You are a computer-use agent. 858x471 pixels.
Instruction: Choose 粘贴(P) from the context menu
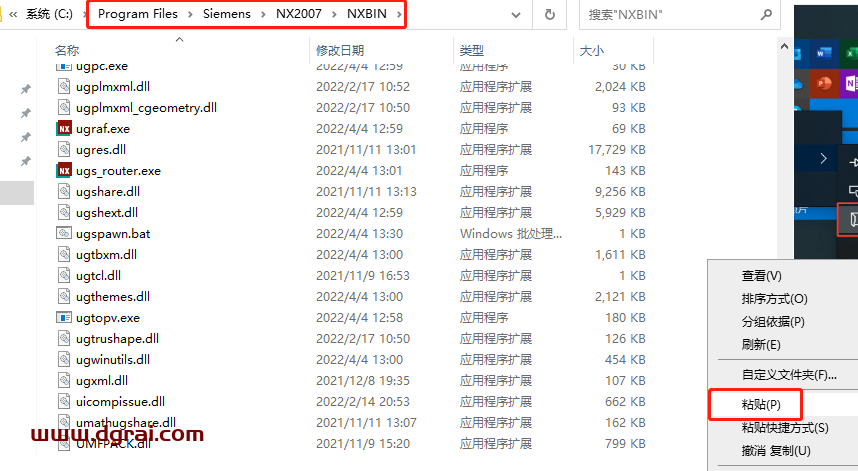pos(761,405)
